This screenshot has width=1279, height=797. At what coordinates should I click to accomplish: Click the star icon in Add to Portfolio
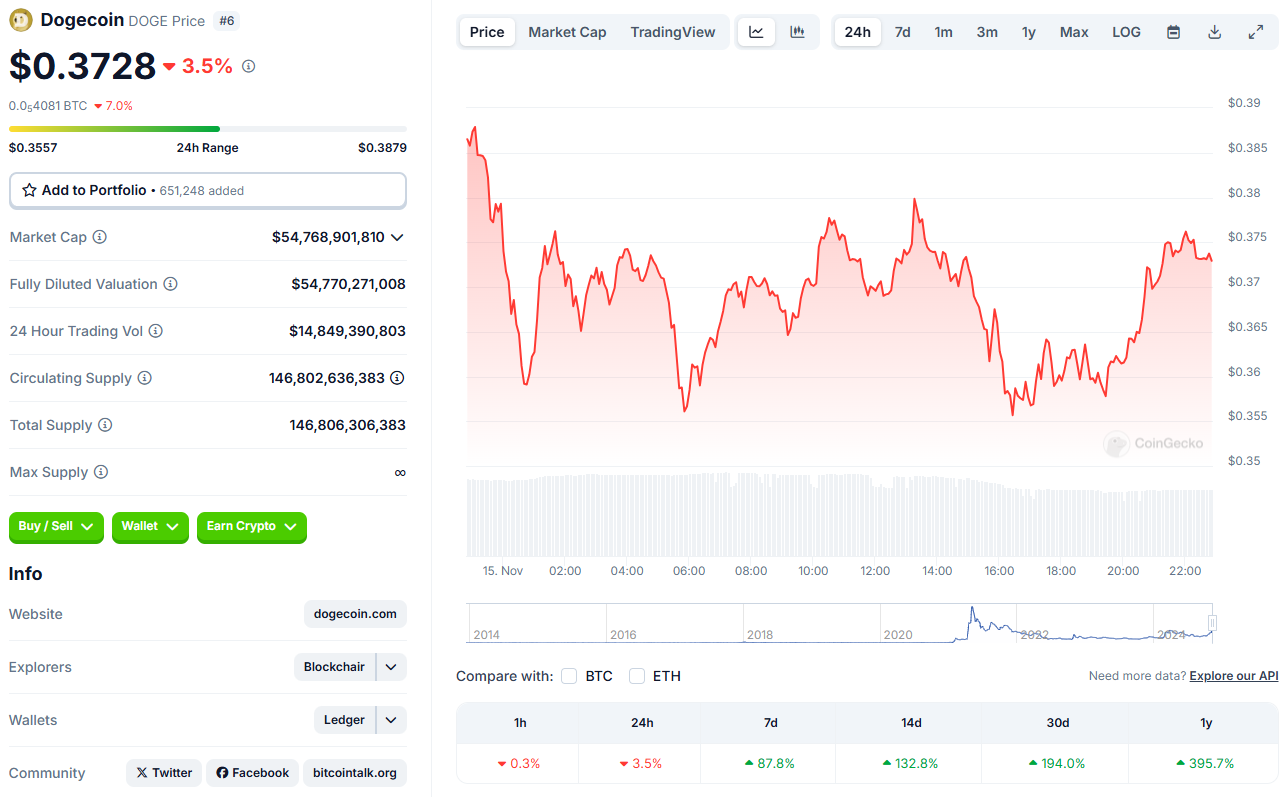[29, 190]
